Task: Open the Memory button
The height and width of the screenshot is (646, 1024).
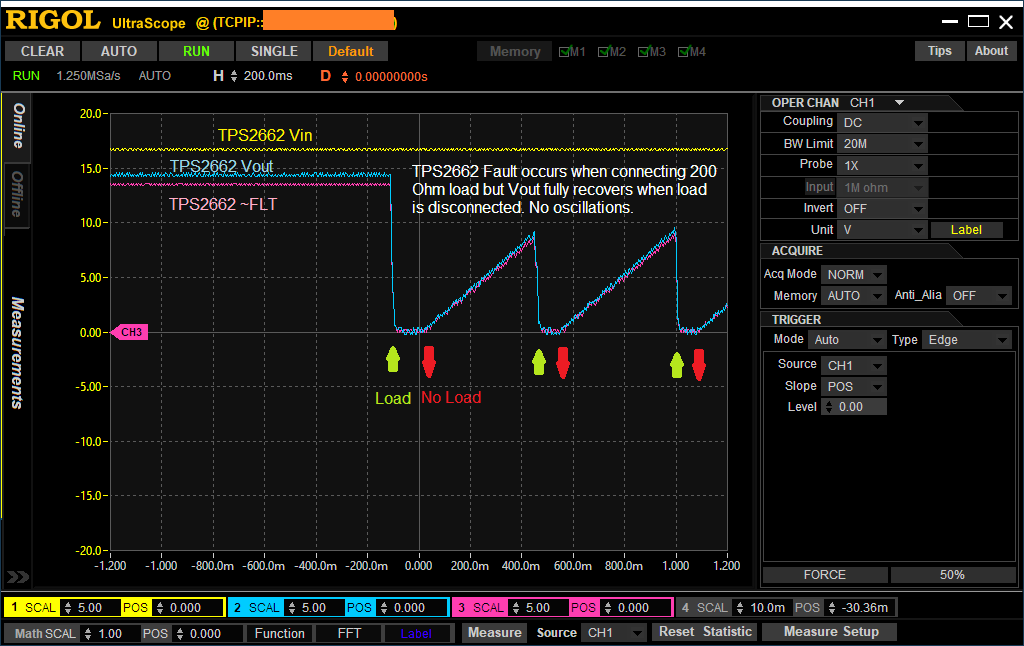Action: 515,52
